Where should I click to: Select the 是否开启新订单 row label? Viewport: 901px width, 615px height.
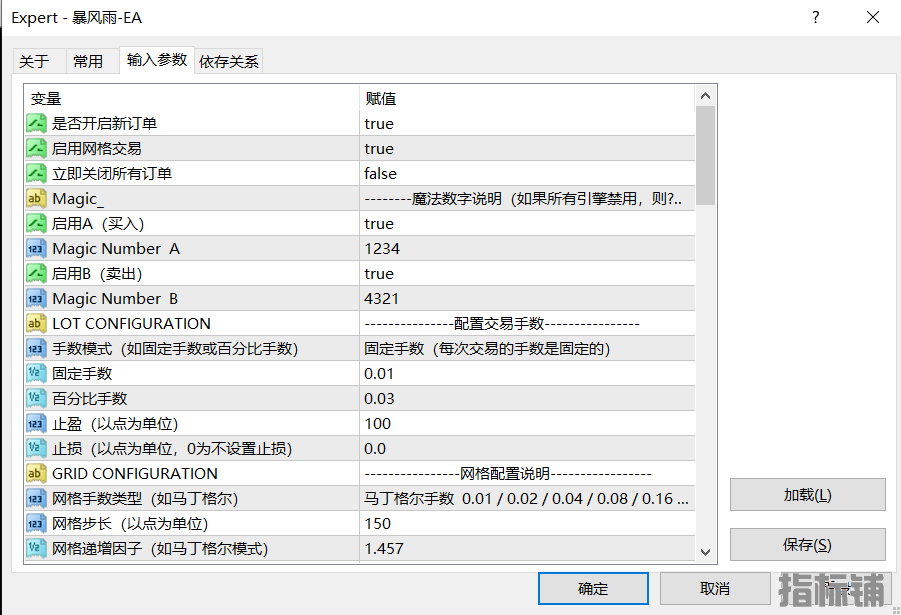pos(104,124)
